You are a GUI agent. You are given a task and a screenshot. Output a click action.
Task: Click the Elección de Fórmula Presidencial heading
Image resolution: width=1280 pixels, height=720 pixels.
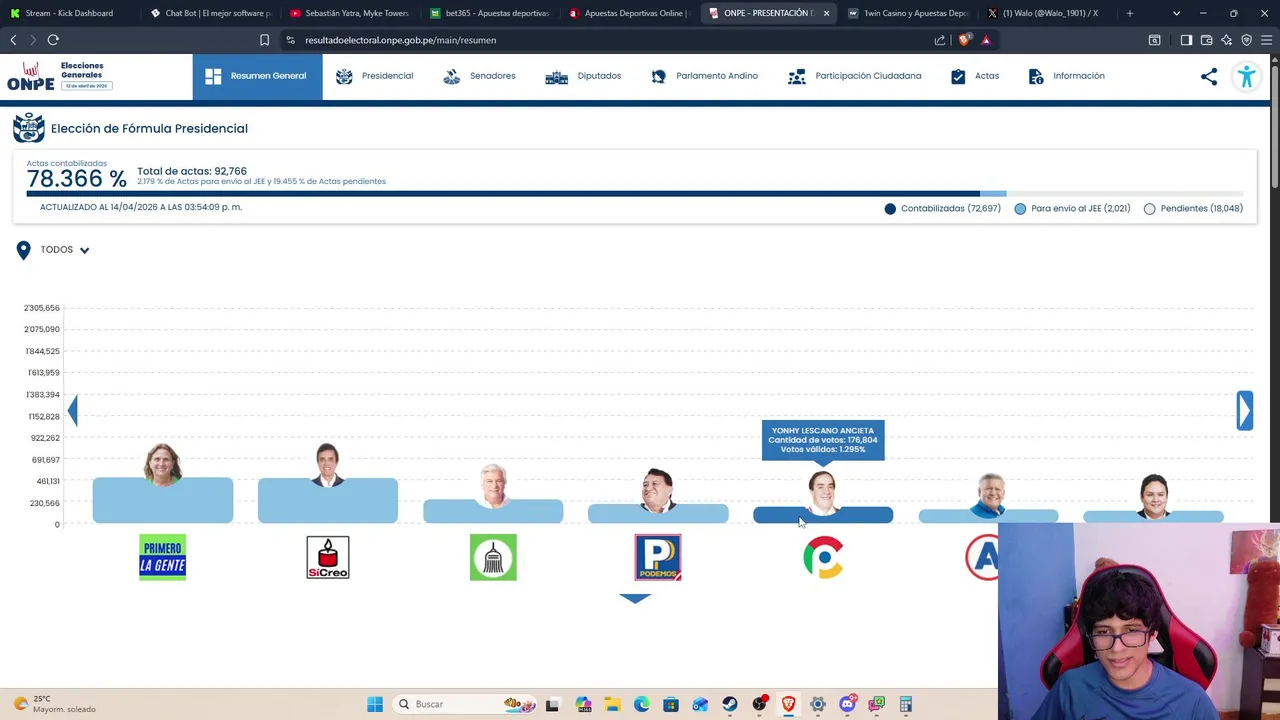[149, 128]
